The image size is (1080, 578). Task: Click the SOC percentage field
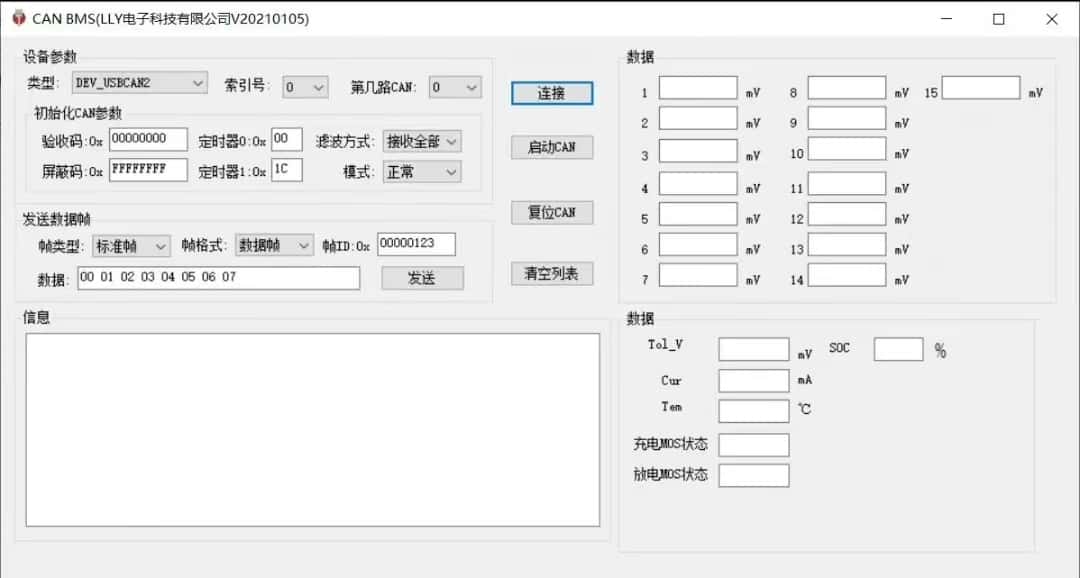click(x=898, y=349)
